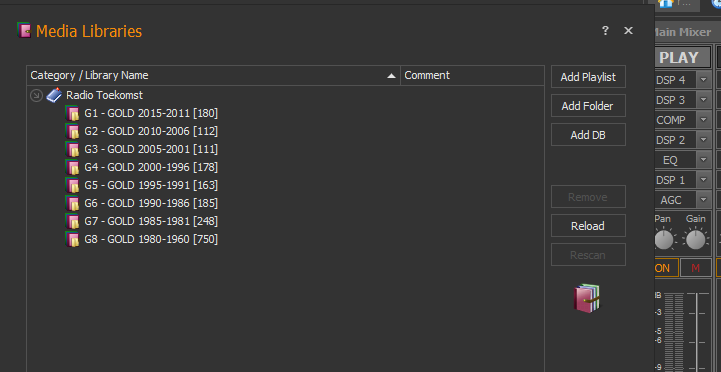Open the help question mark icon

coord(605,31)
